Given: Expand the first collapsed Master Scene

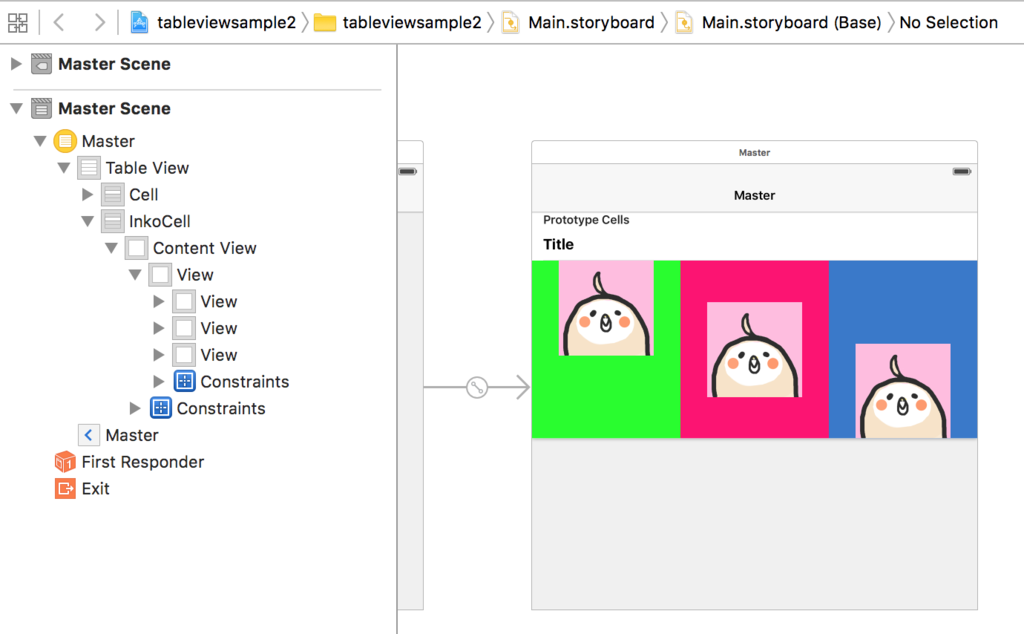Looking at the screenshot, I should (16, 64).
